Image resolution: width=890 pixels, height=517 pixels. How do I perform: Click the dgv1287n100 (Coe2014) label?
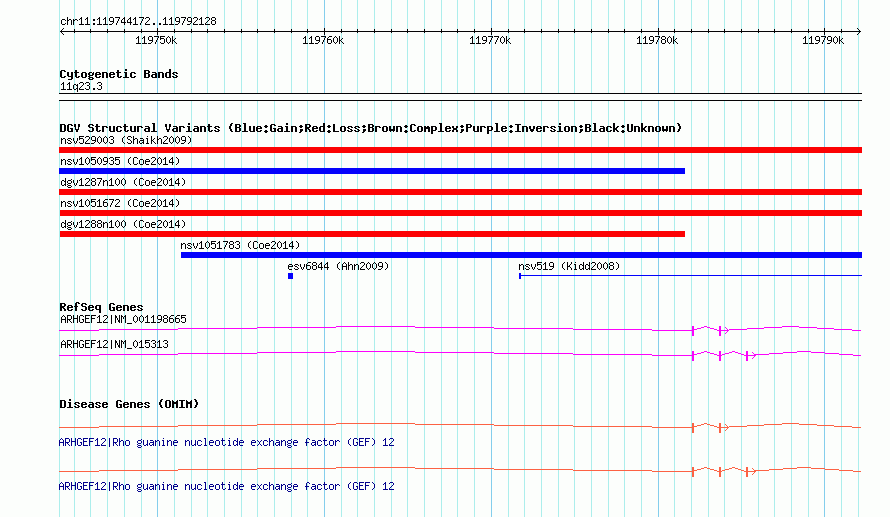pos(123,182)
